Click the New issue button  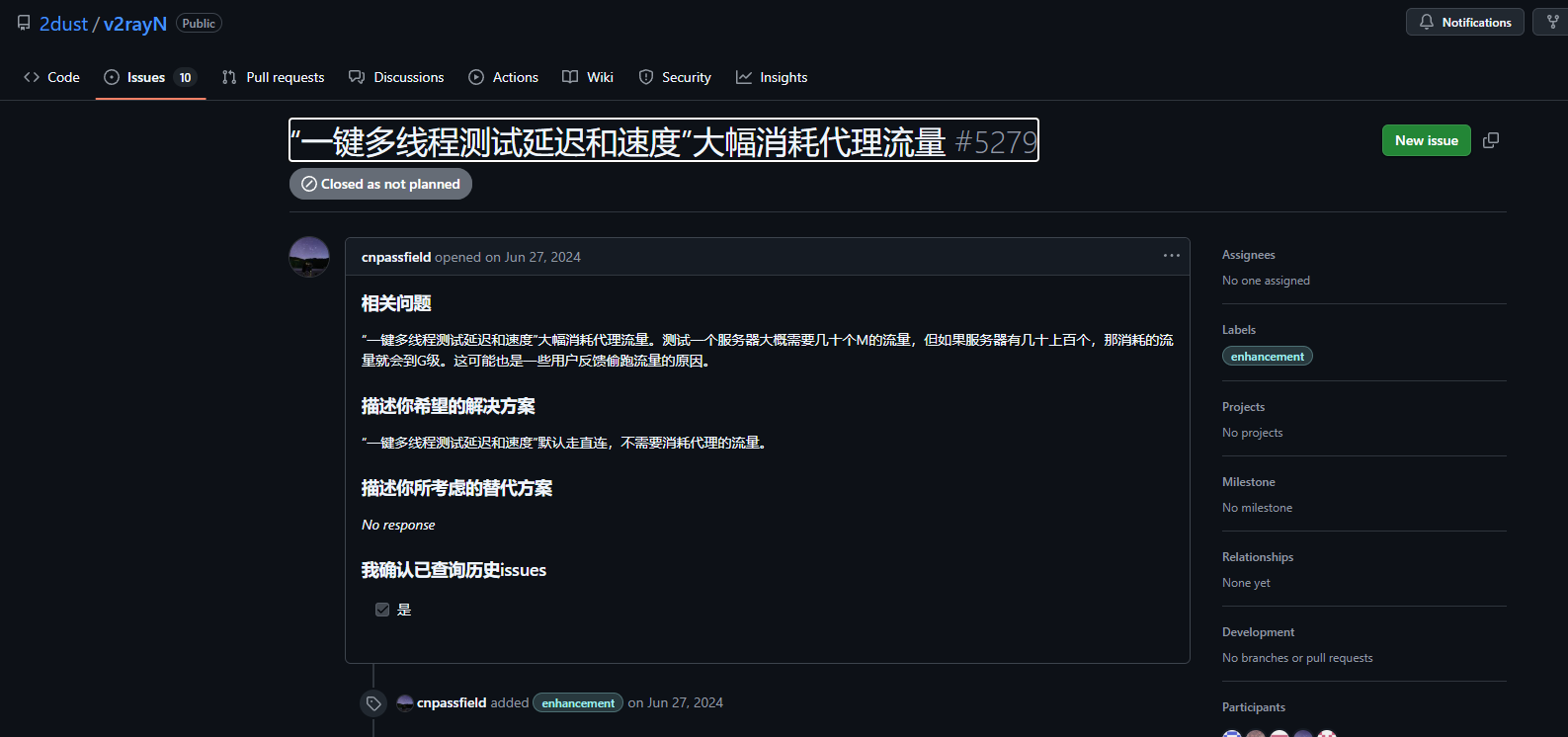click(1426, 140)
